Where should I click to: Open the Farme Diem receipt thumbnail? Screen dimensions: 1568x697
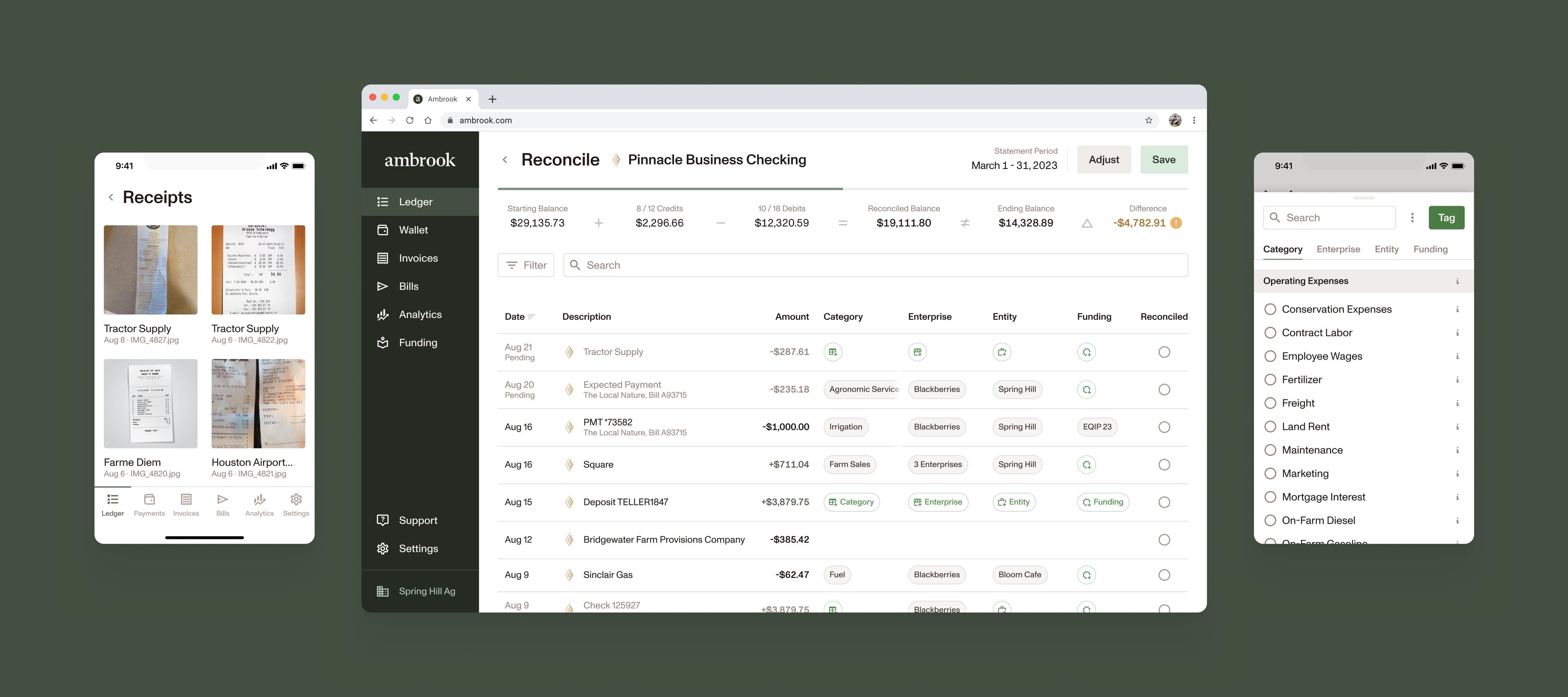point(150,403)
